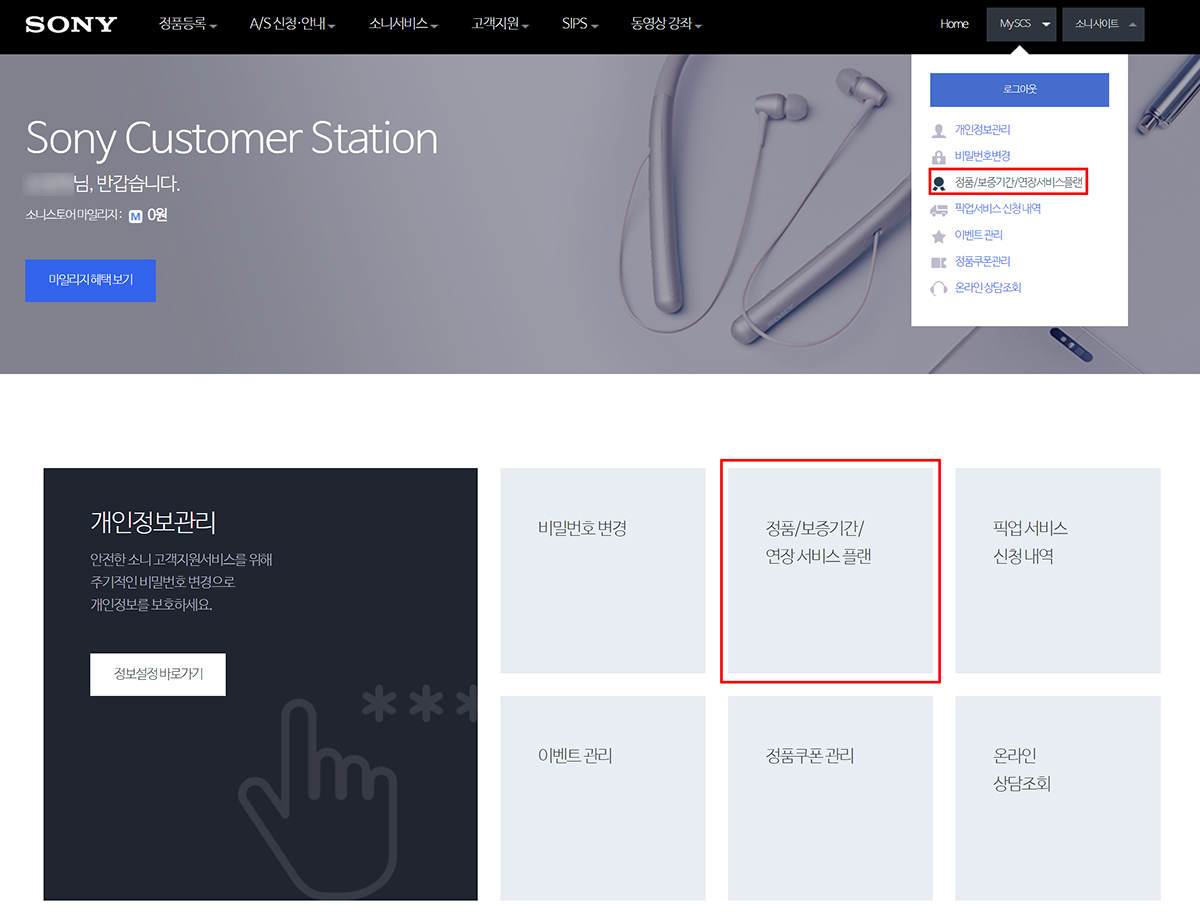
Task: Click the 정보설정 바로가기 button
Action: (158, 674)
